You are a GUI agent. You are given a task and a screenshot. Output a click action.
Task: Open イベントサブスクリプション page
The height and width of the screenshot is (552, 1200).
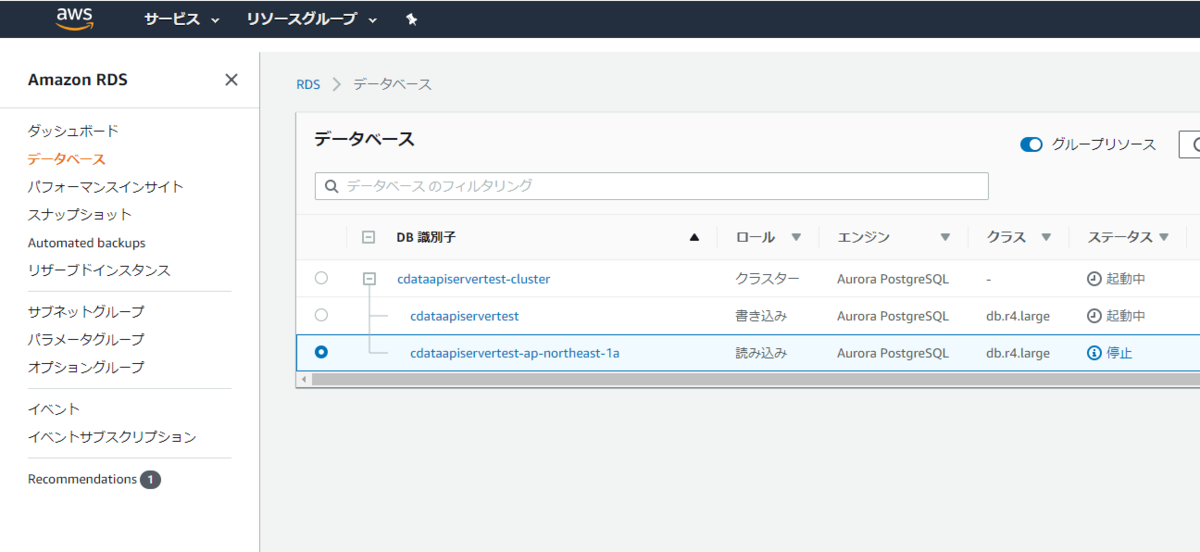coord(112,437)
